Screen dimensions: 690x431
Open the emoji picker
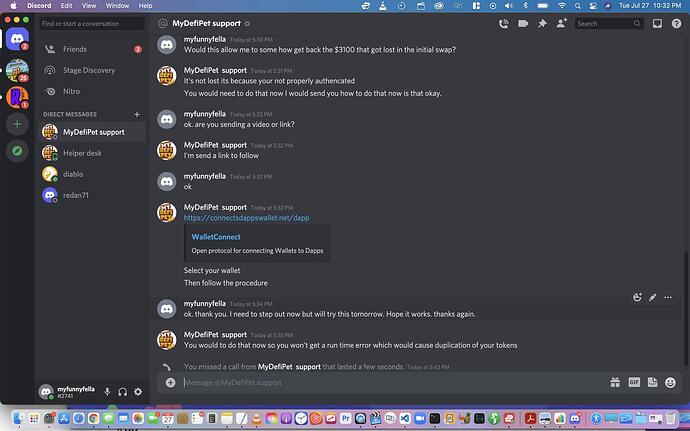(670, 382)
